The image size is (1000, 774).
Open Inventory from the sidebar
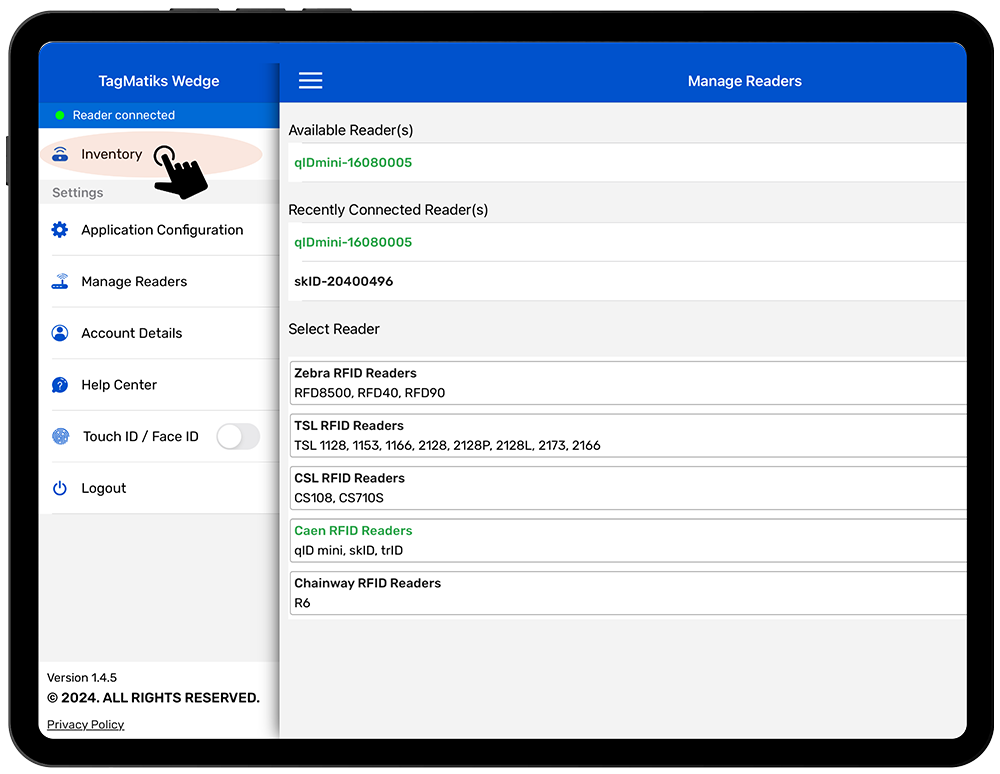point(112,154)
